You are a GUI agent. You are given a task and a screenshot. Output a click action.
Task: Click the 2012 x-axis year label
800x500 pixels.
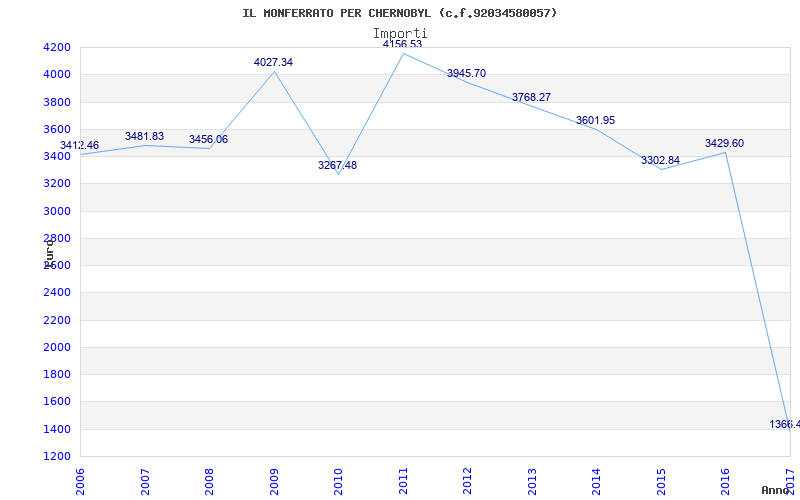[x=467, y=481]
